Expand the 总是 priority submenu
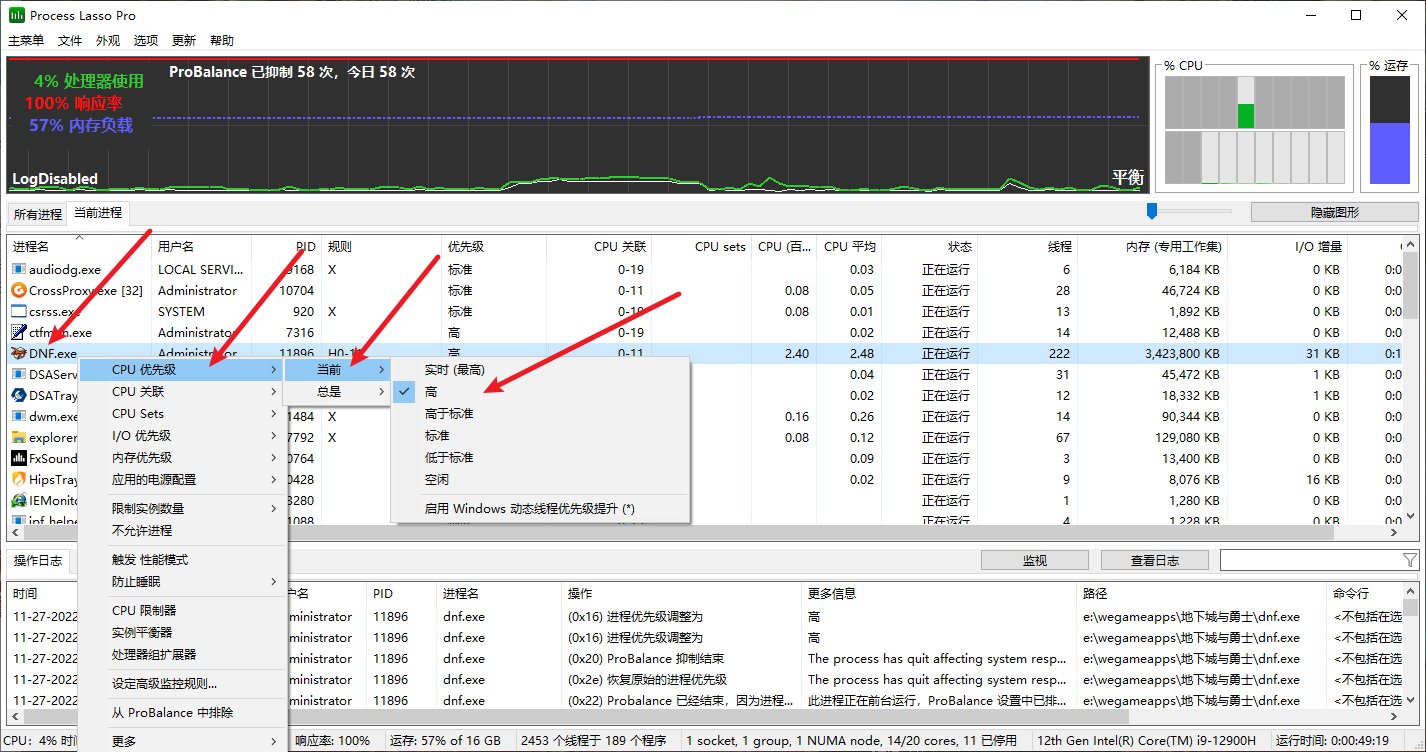 tap(338, 392)
